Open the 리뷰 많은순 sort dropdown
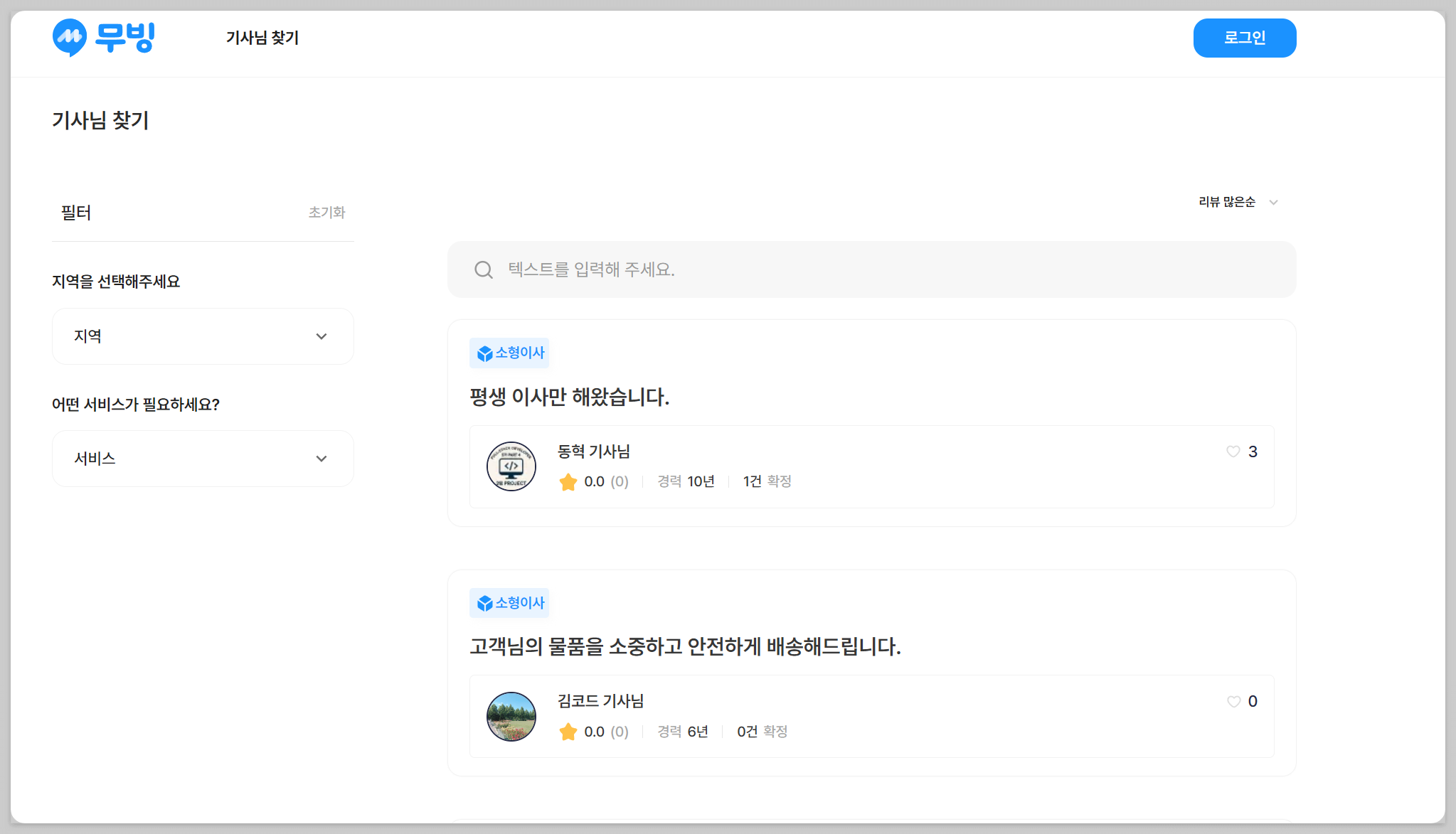Screen dimensions: 1456x834 [x=1227, y=202]
